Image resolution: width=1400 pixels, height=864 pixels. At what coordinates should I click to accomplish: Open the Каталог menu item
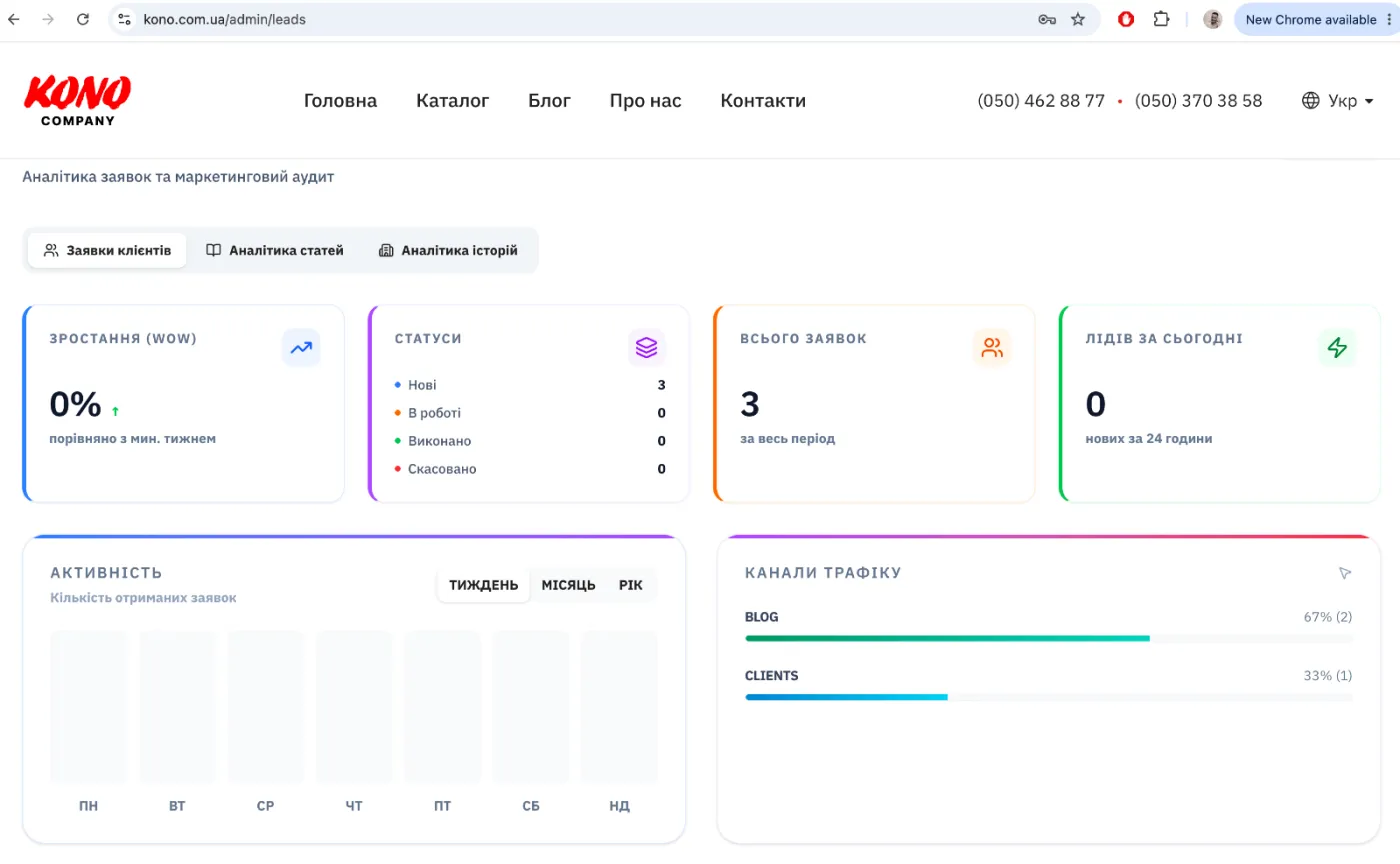click(453, 101)
